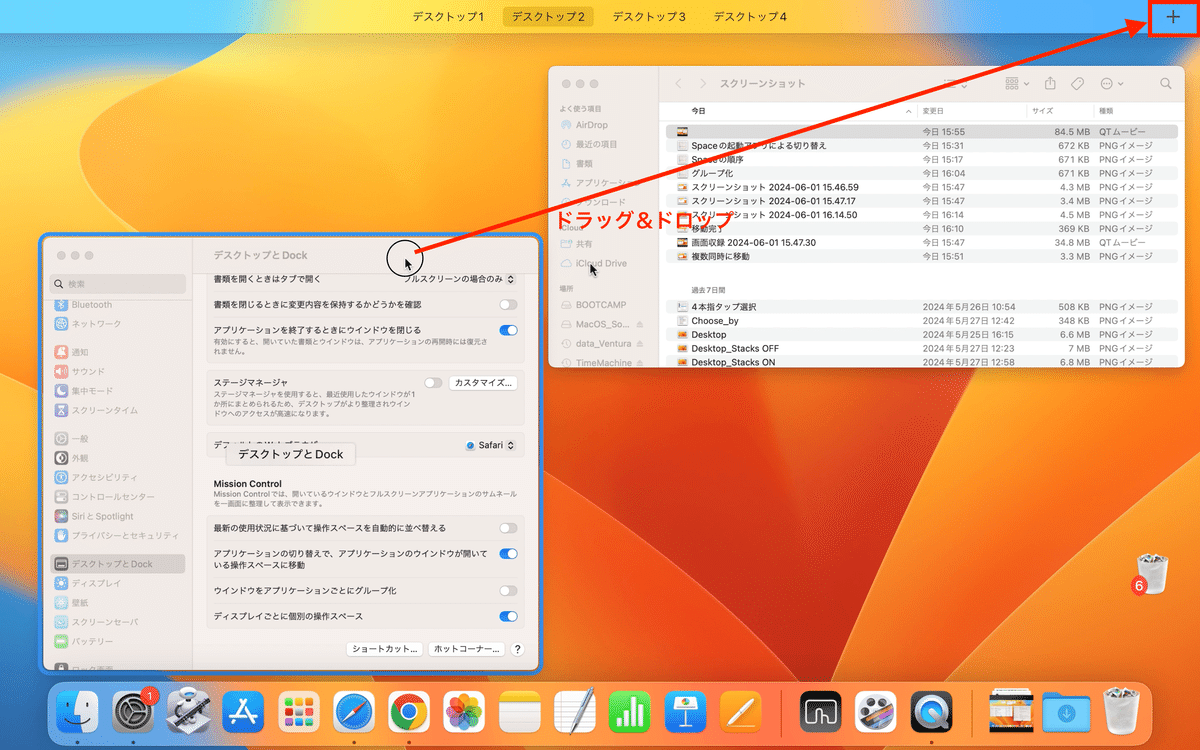Switch to デスクトップ3 space

(x=649, y=17)
